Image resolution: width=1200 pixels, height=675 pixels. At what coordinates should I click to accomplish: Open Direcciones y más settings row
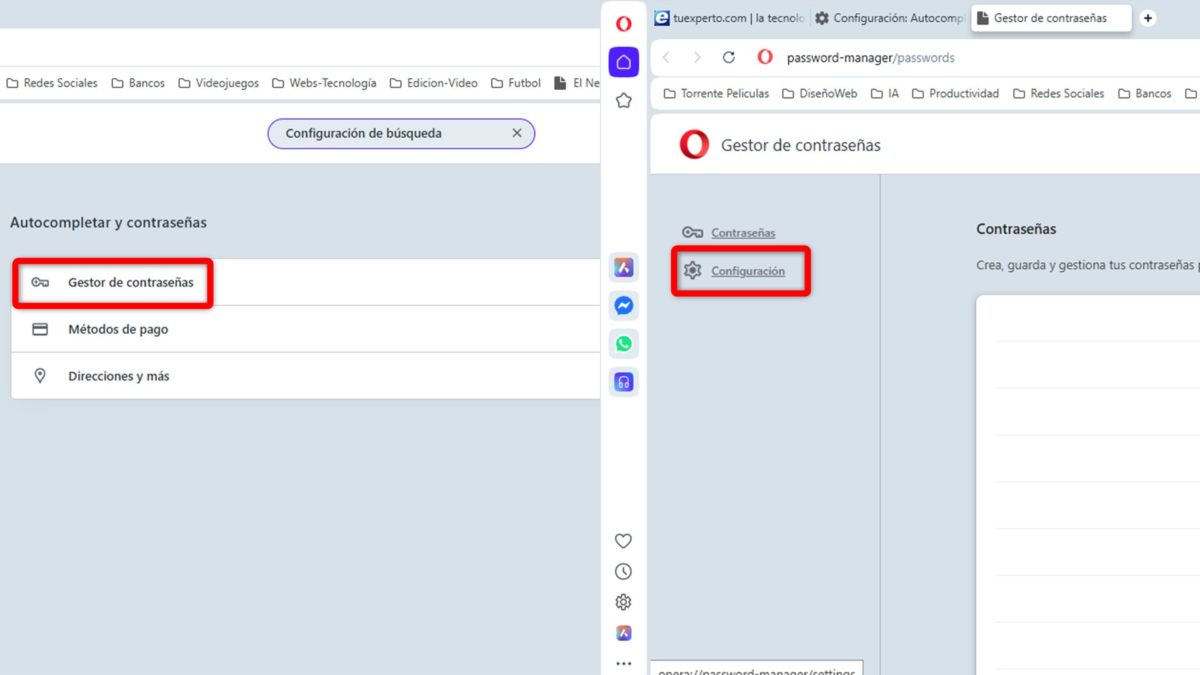[306, 376]
